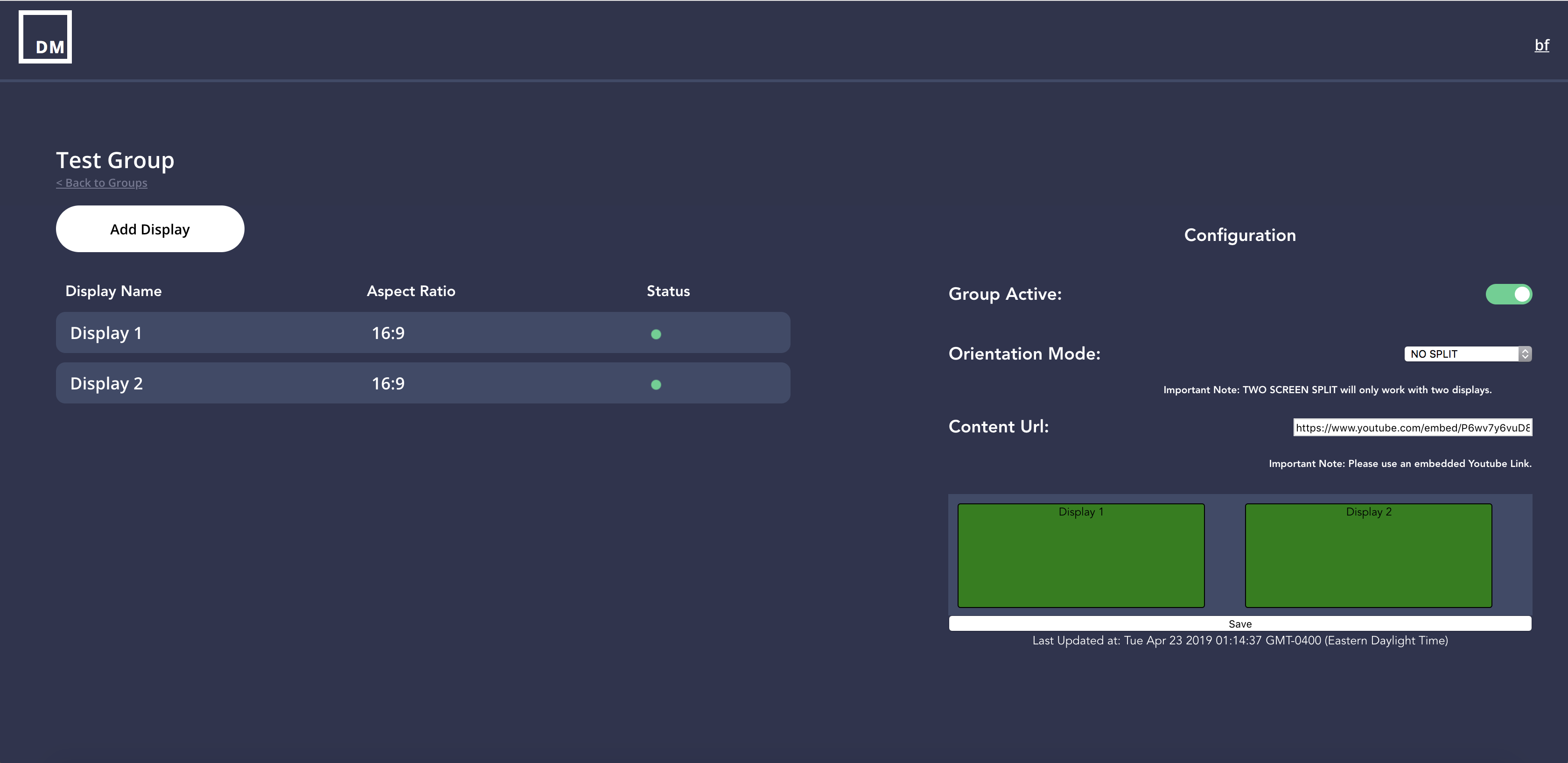Image resolution: width=1568 pixels, height=763 pixels.
Task: Click the Aspect Ratio column header
Action: tap(411, 291)
